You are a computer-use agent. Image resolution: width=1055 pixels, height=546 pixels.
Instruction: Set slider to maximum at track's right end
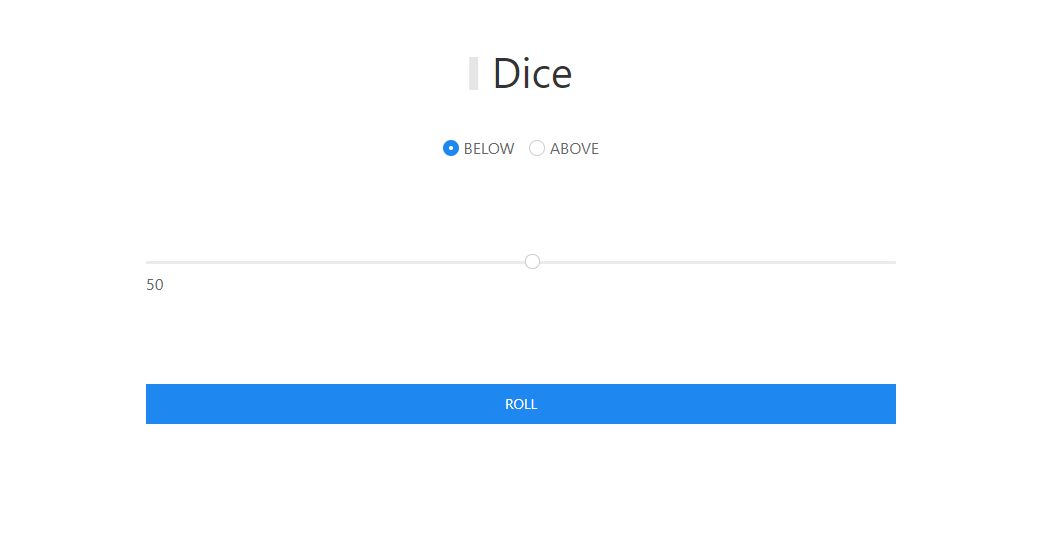[894, 262]
